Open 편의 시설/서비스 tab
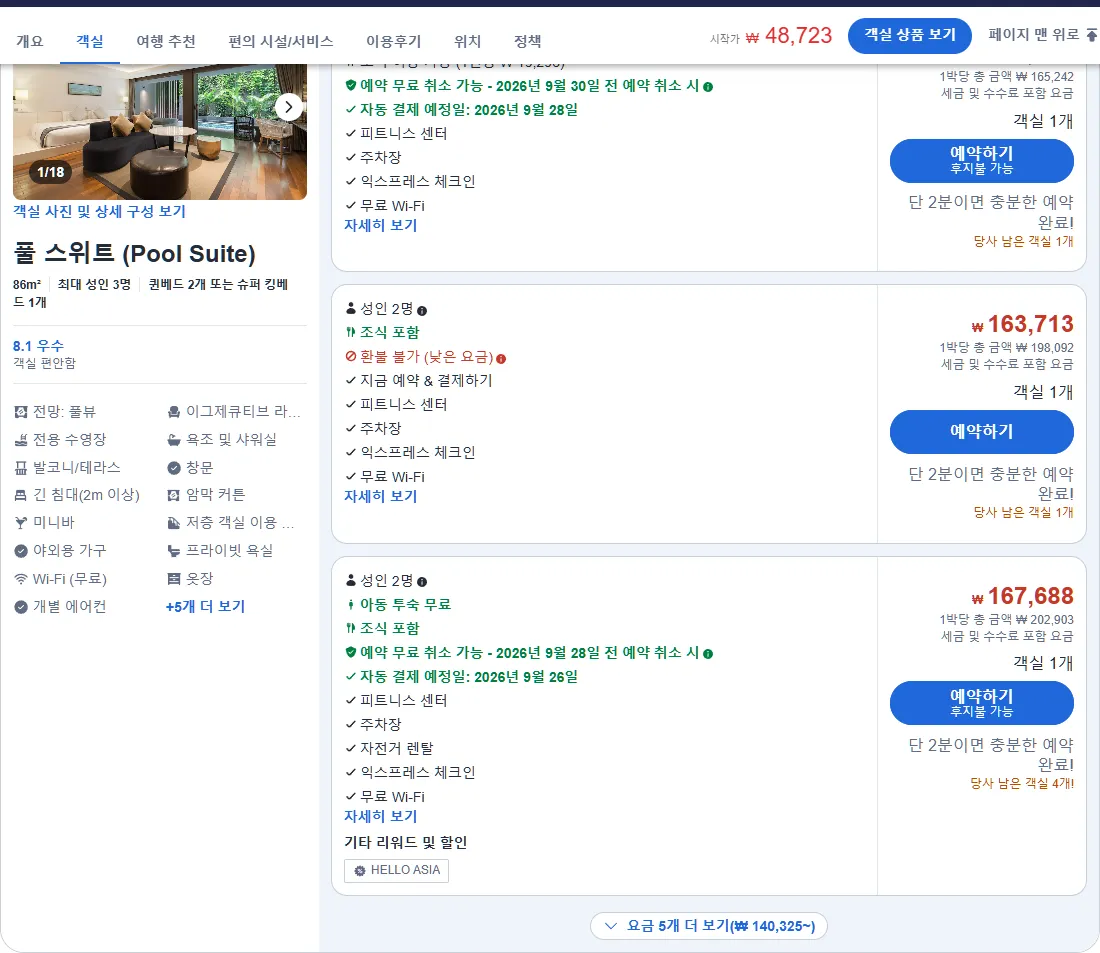Image resolution: width=1100 pixels, height=953 pixels. click(281, 41)
